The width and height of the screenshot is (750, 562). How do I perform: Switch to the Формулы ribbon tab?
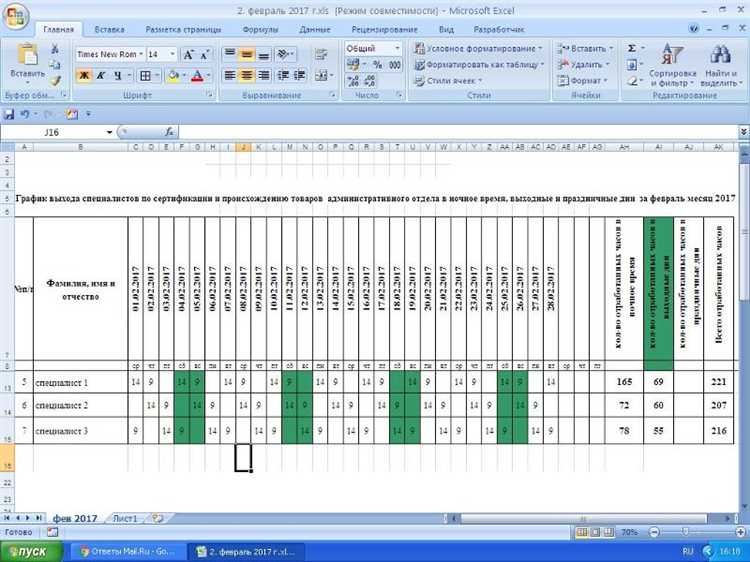coord(261,30)
